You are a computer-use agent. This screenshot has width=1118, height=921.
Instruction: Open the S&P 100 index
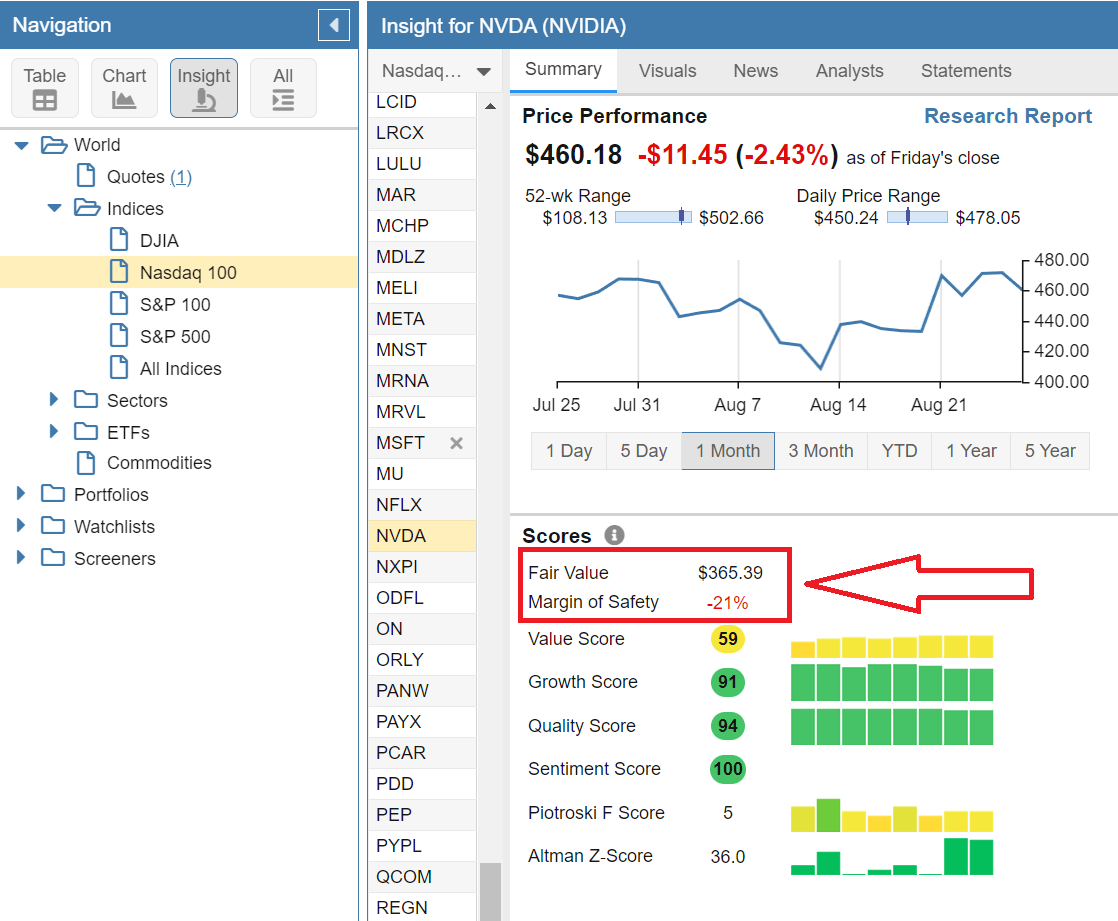175,305
